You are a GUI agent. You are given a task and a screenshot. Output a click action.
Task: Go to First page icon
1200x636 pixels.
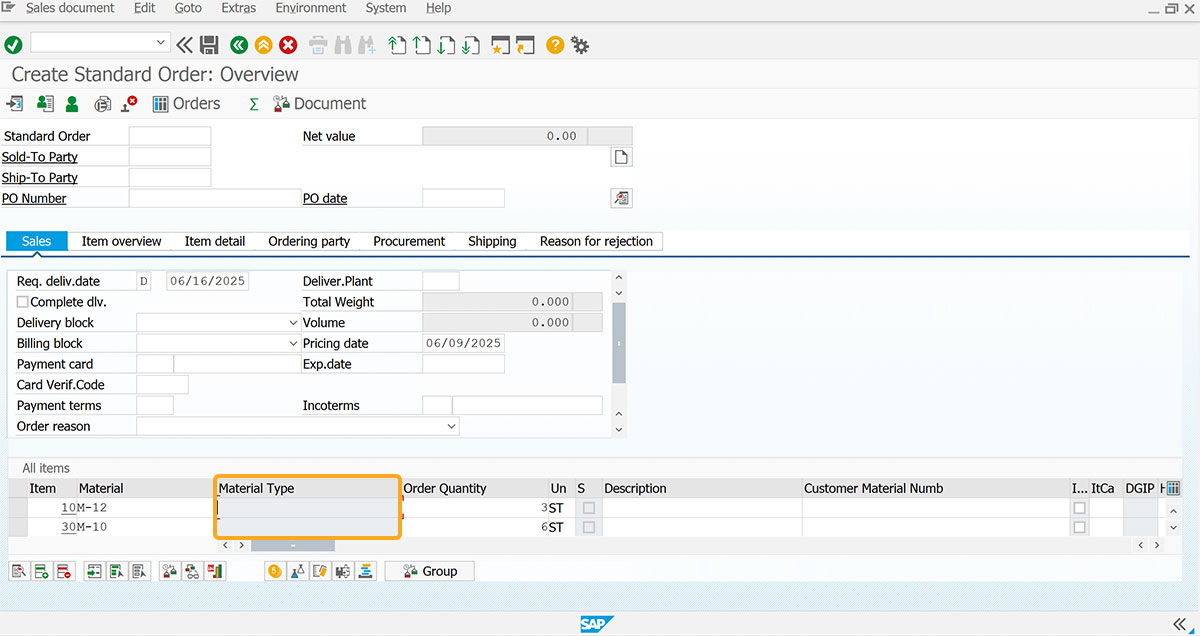[397, 44]
